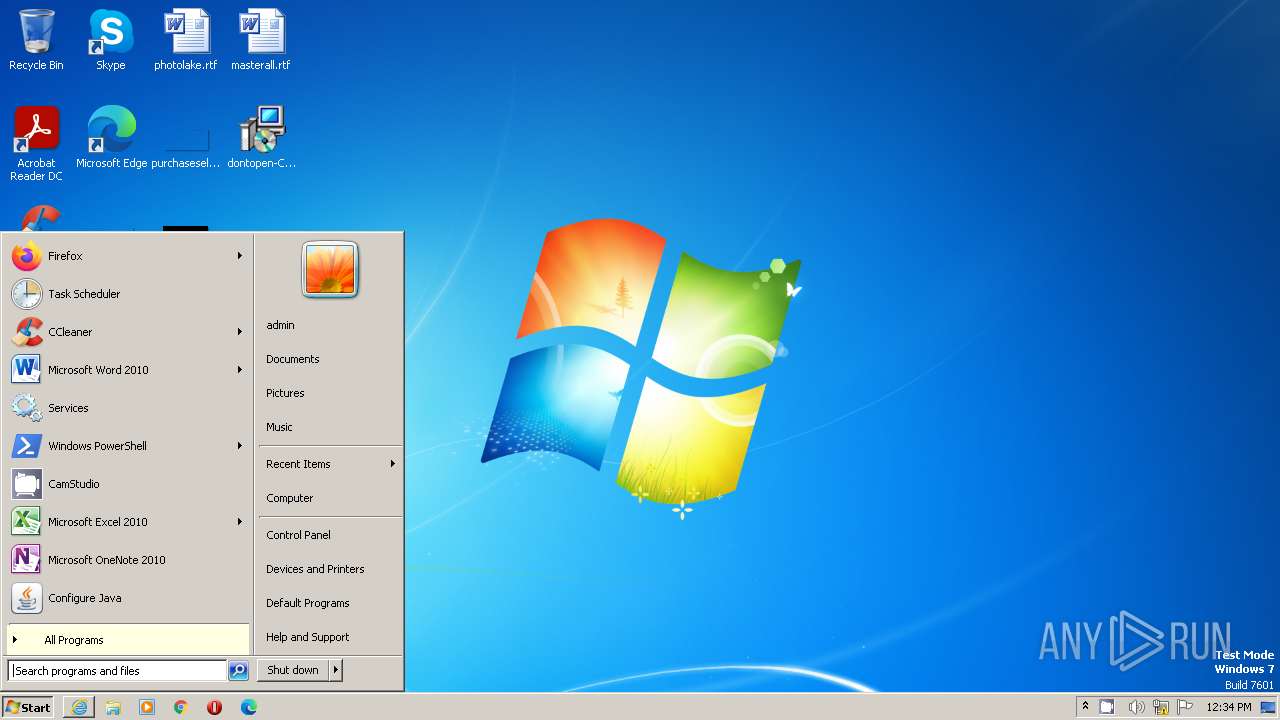Select the dontopen-C... installer icon
The width and height of the screenshot is (1280, 720).
pyautogui.click(x=261, y=138)
